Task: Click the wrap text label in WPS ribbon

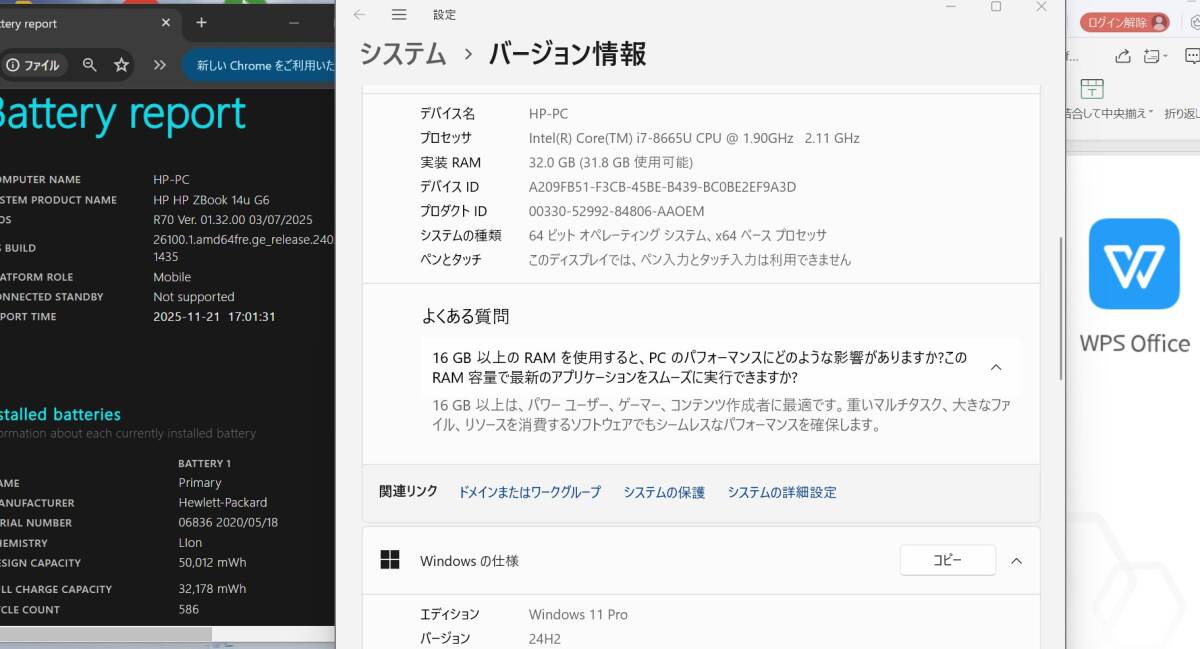Action: (x=1182, y=113)
